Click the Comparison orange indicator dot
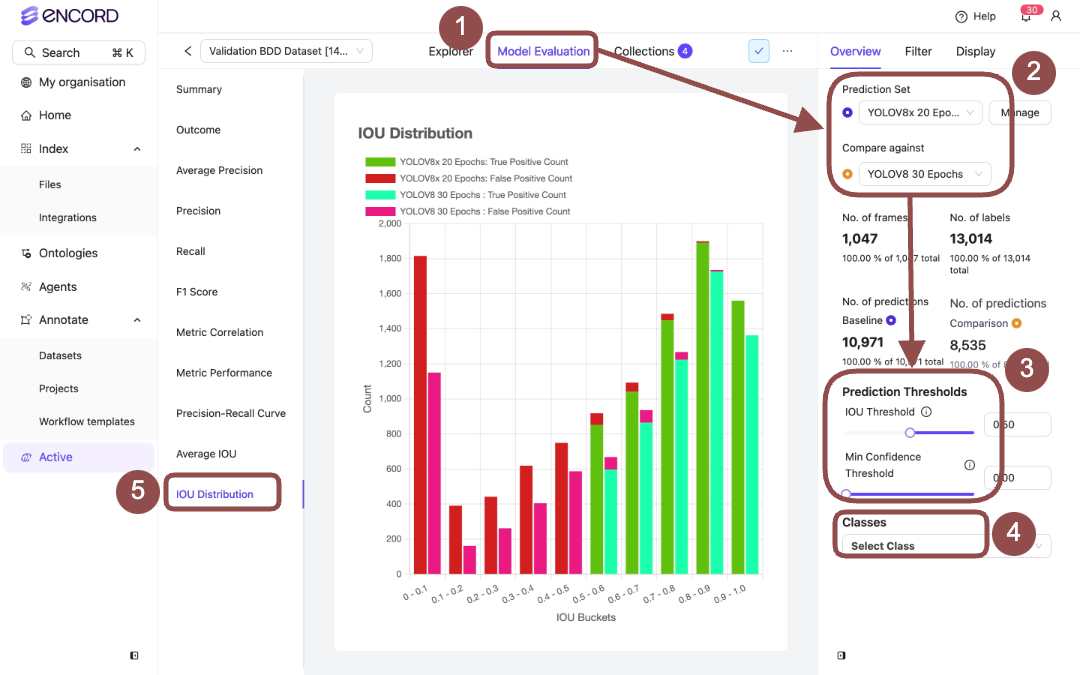This screenshot has height=675, width=1080. [x=1017, y=323]
